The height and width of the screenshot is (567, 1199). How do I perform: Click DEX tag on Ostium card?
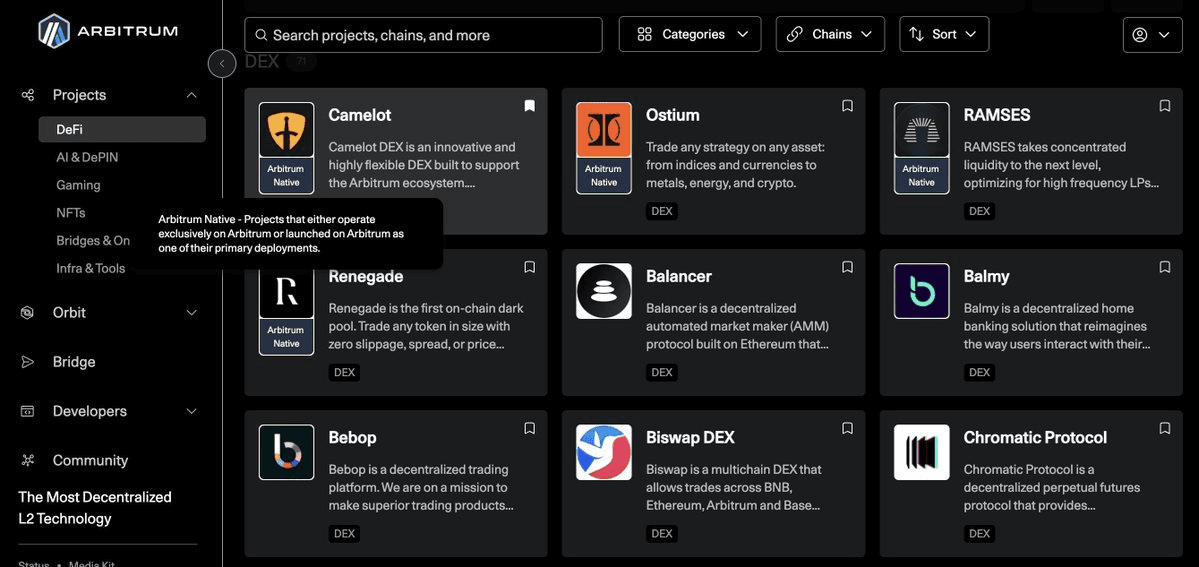661,211
